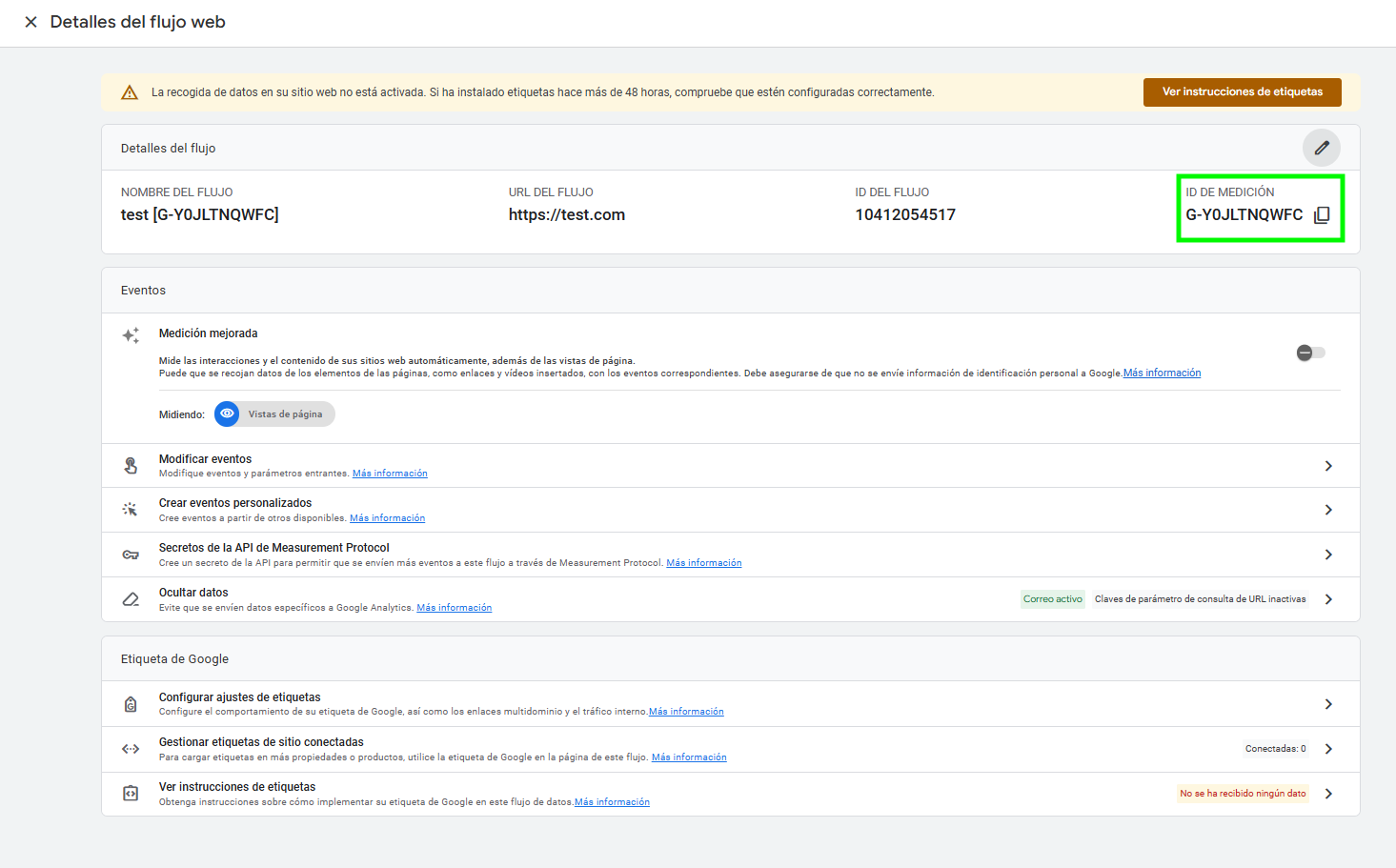1396x868 pixels.
Task: Click the pencil edit icon for stream details
Action: point(1321,148)
